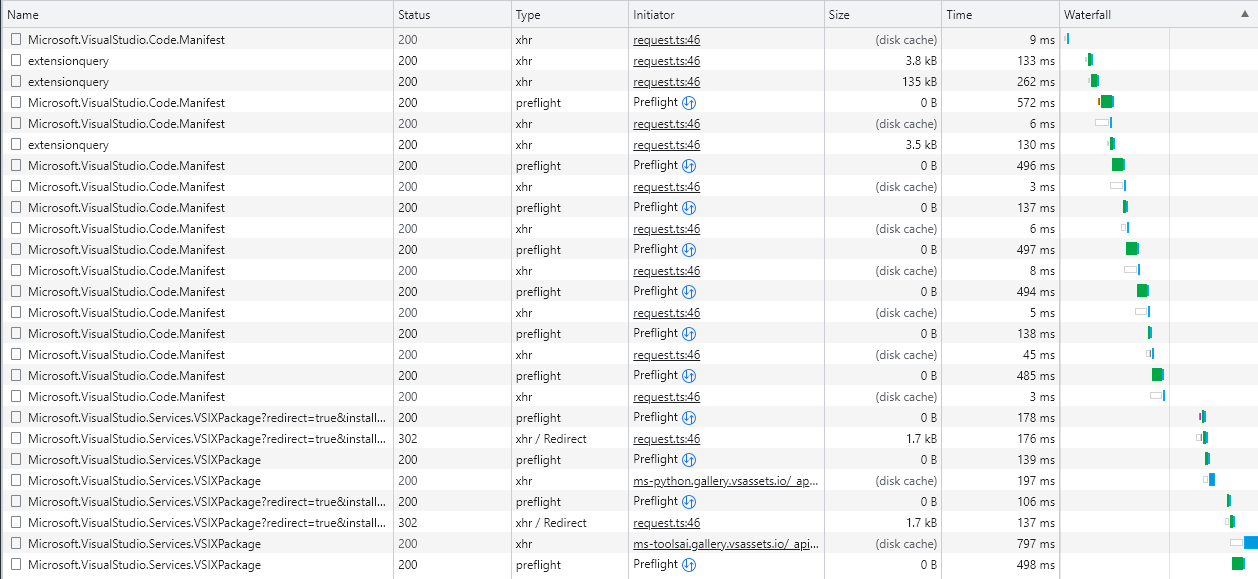Click the Preflight icon beside the 496 ms request
The image size is (1258, 579).
689,165
